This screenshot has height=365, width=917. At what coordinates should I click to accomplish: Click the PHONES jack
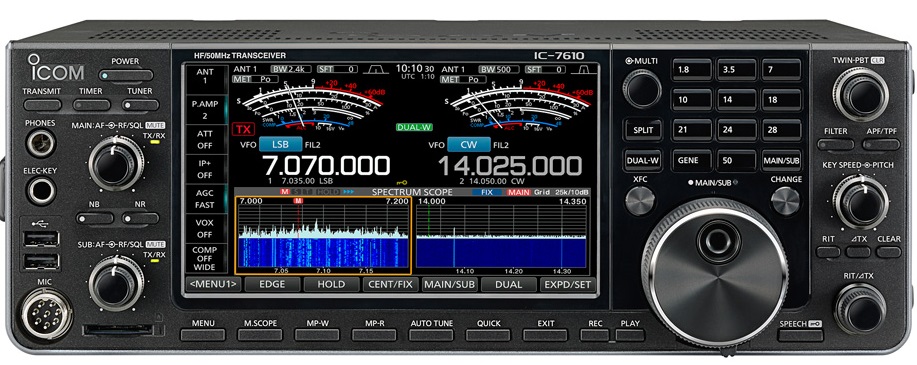point(41,143)
